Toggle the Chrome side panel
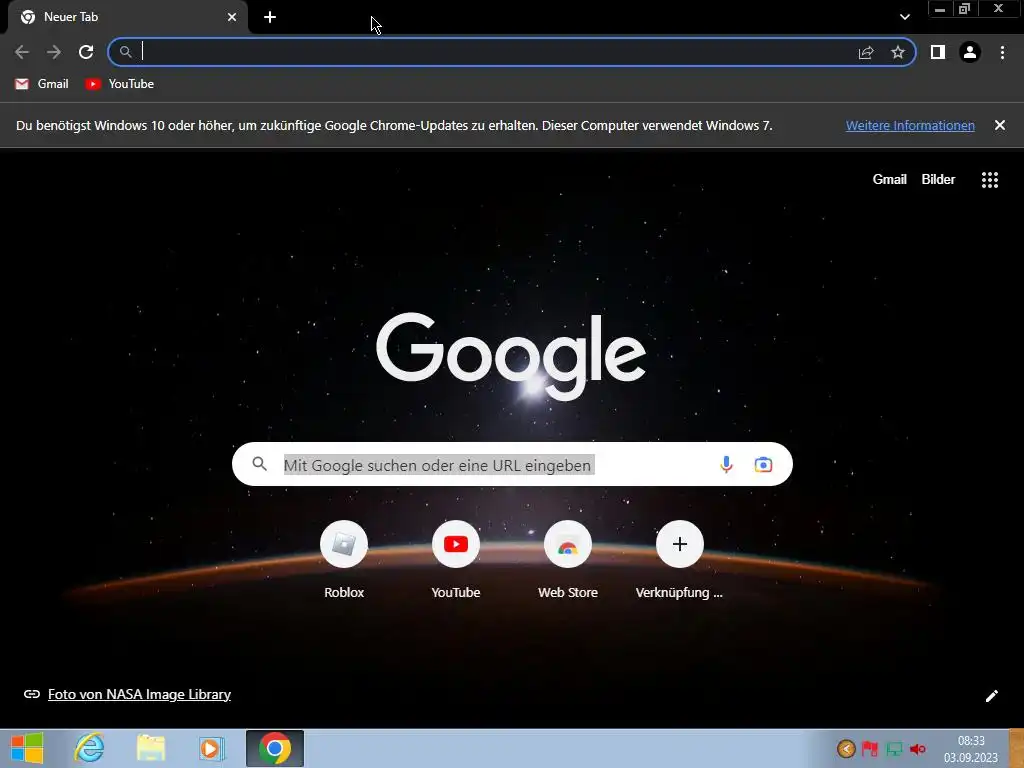 [938, 52]
